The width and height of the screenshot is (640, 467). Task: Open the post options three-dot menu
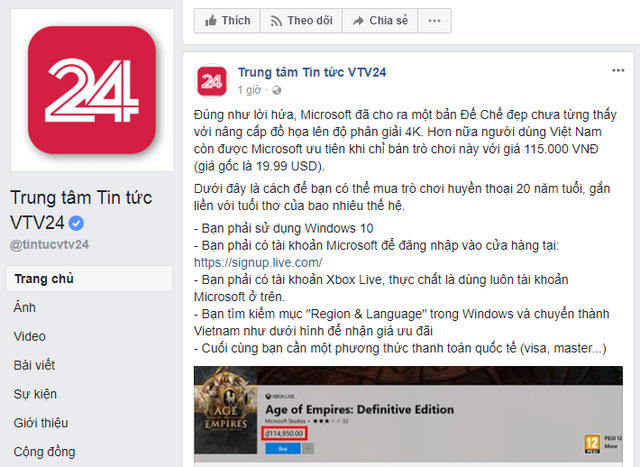pyautogui.click(x=618, y=71)
